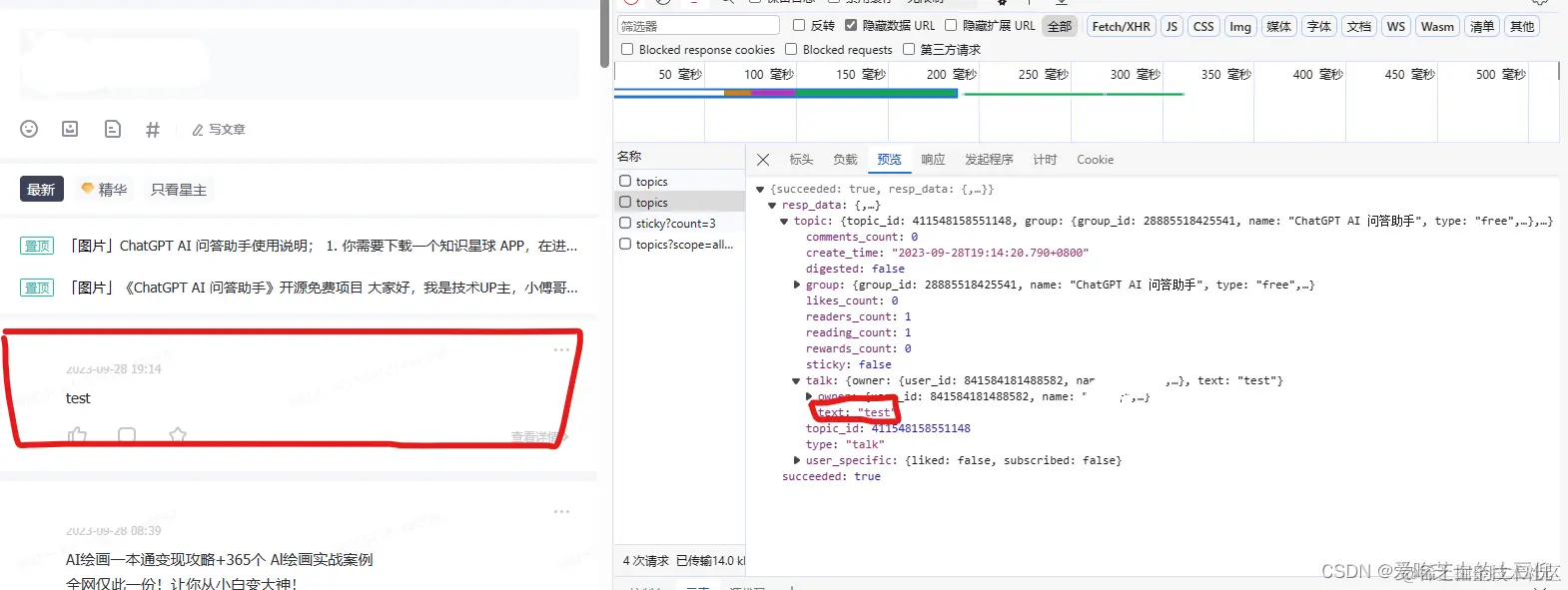The image size is (1568, 590).
Task: Select the 全部 request type filter
Action: click(1060, 27)
